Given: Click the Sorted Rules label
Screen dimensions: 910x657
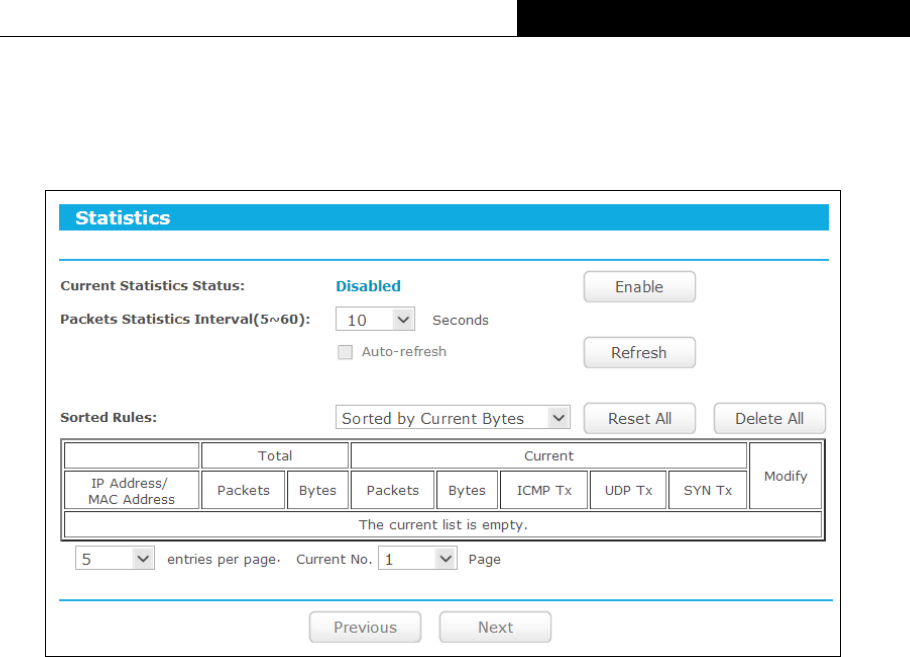Looking at the screenshot, I should (109, 417).
